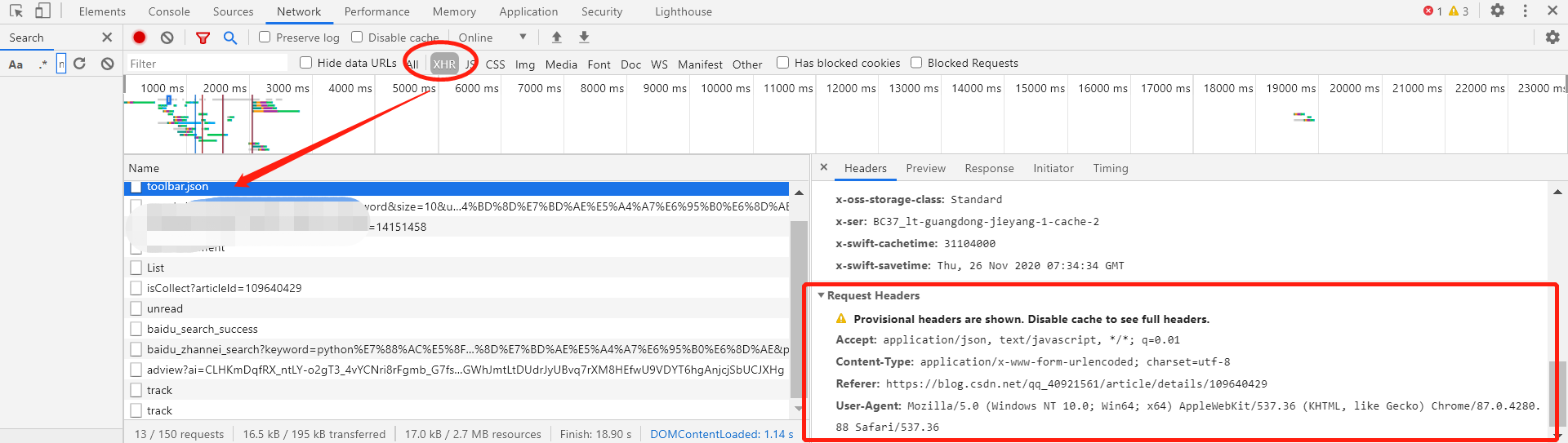Filter requests by Img type

point(525,64)
